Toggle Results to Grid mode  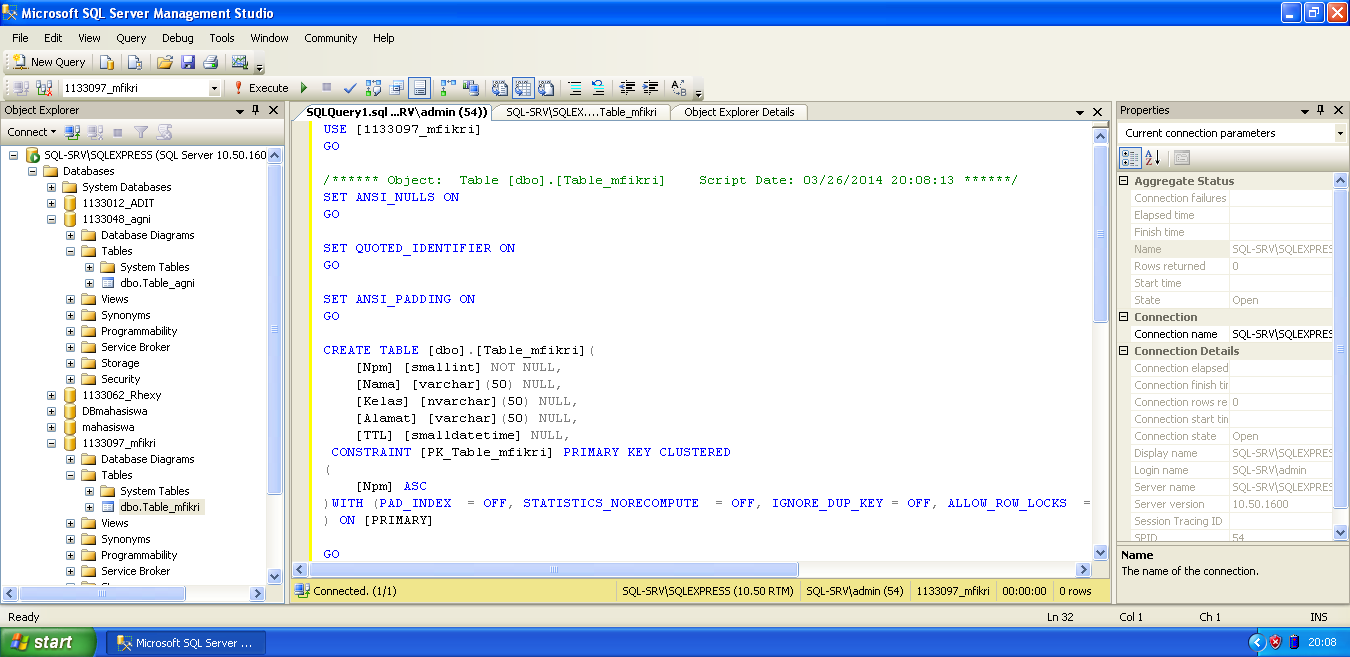[523, 88]
